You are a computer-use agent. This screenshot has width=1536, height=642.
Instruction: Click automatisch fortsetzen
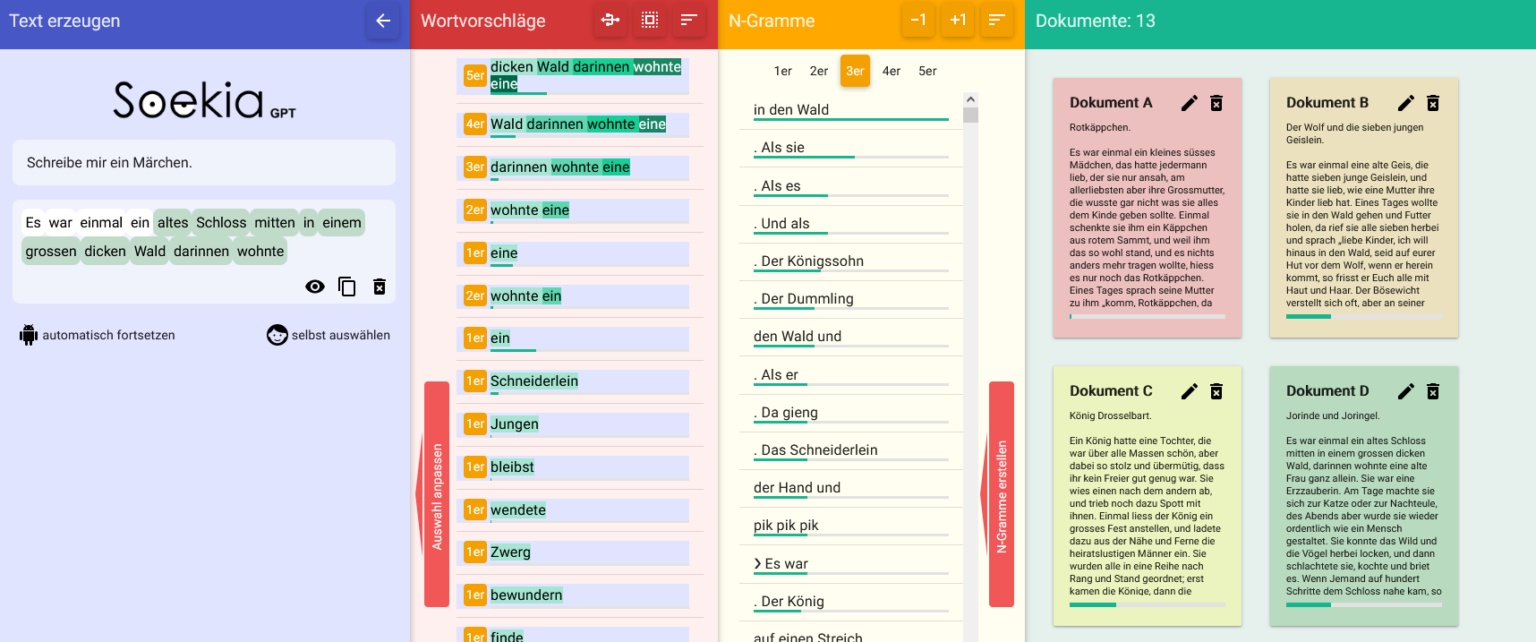click(97, 336)
